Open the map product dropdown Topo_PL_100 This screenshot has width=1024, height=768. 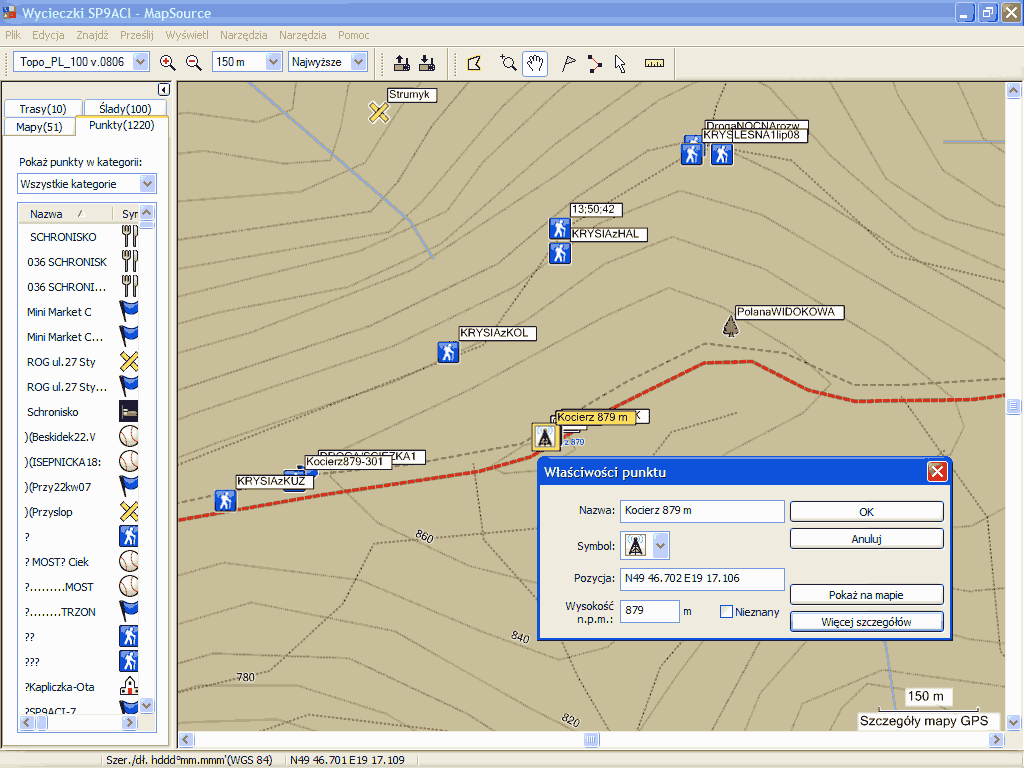coord(140,62)
